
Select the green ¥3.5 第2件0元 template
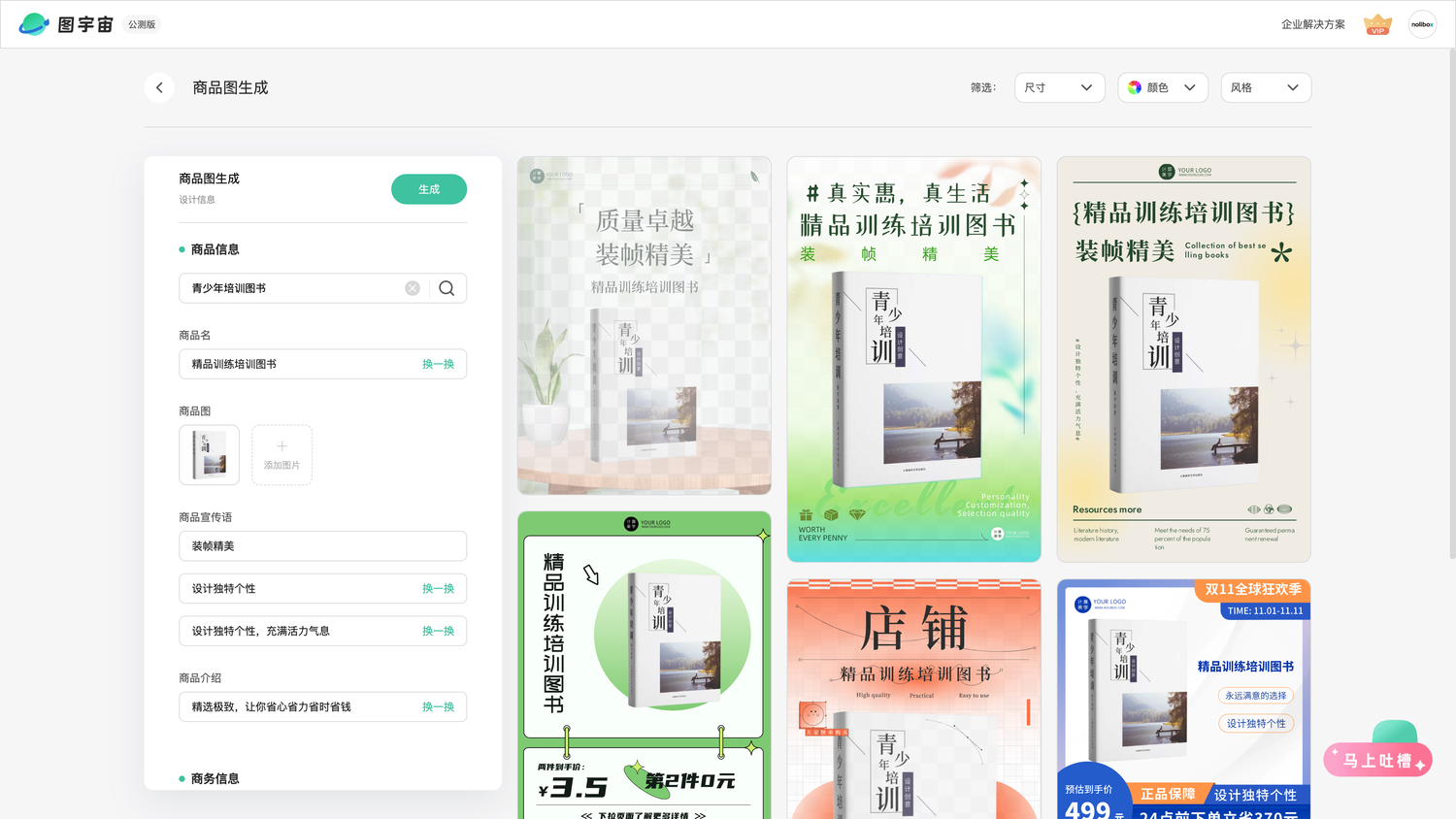tap(645, 666)
